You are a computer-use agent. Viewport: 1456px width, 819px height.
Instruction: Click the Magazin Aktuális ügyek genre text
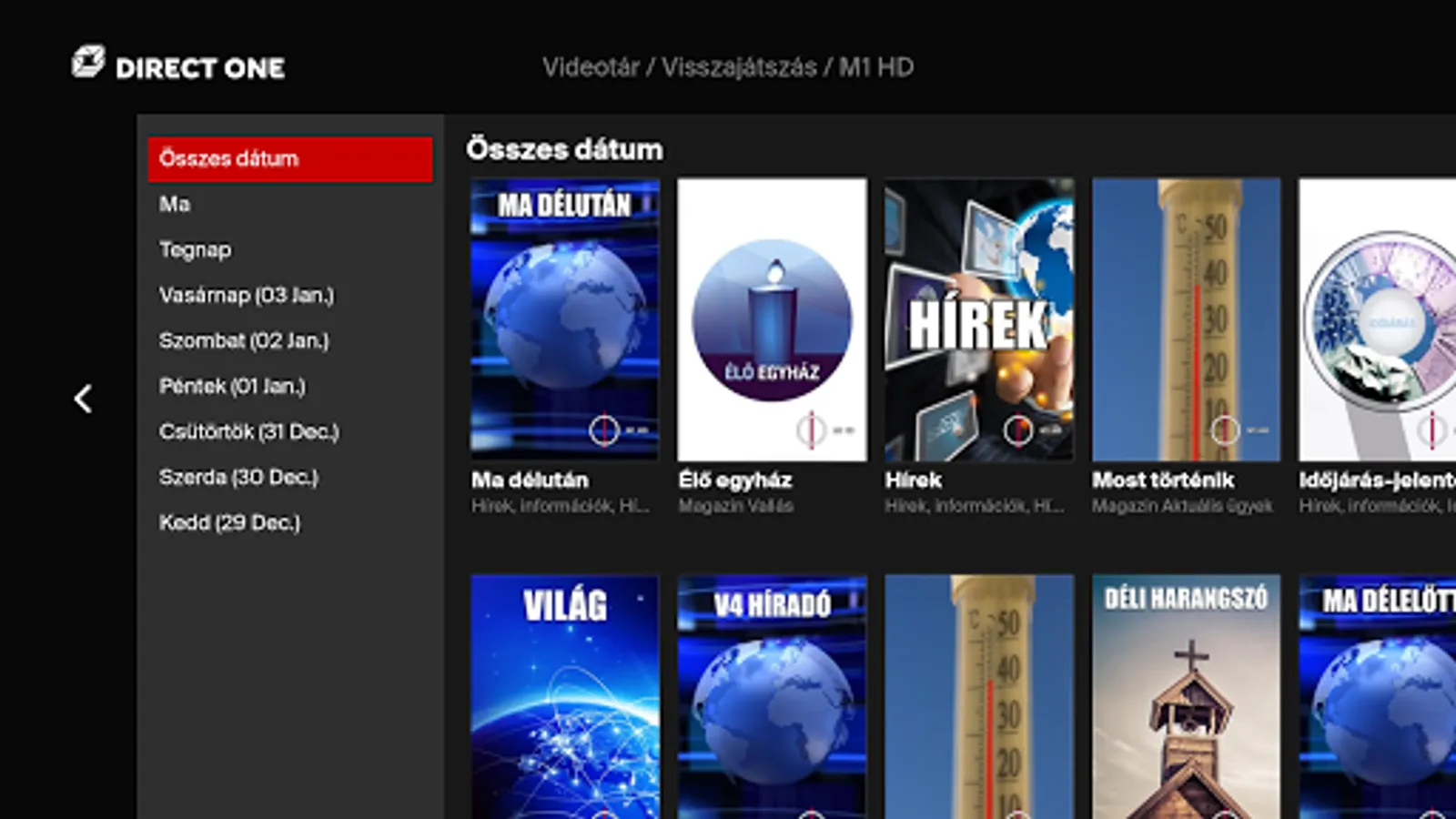(x=1183, y=506)
